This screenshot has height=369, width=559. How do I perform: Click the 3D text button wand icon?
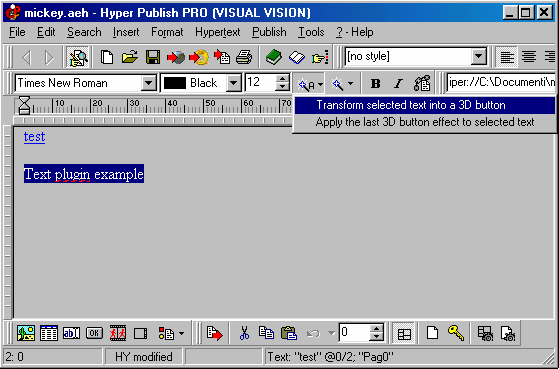tap(306, 84)
